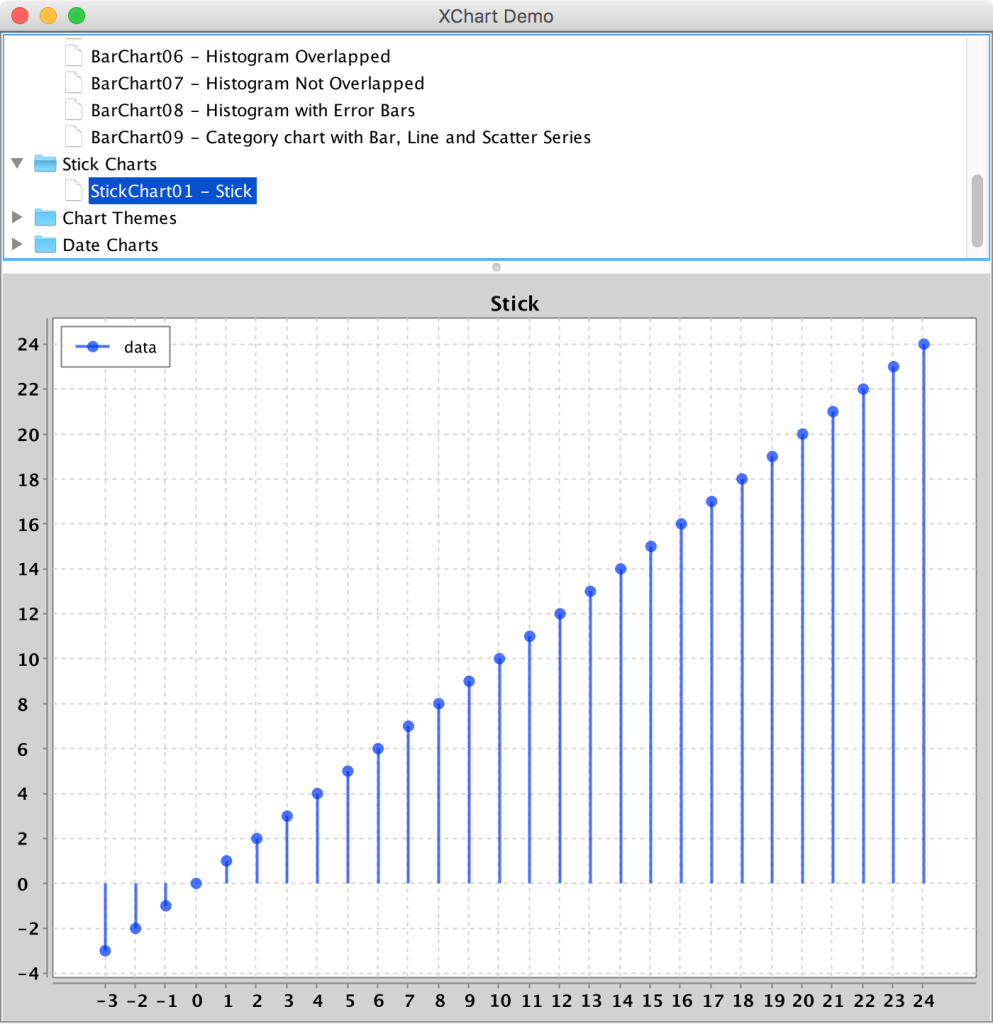The width and height of the screenshot is (993, 1024).
Task: Select BarChart06 - Histogram Overlapped
Action: [x=240, y=55]
